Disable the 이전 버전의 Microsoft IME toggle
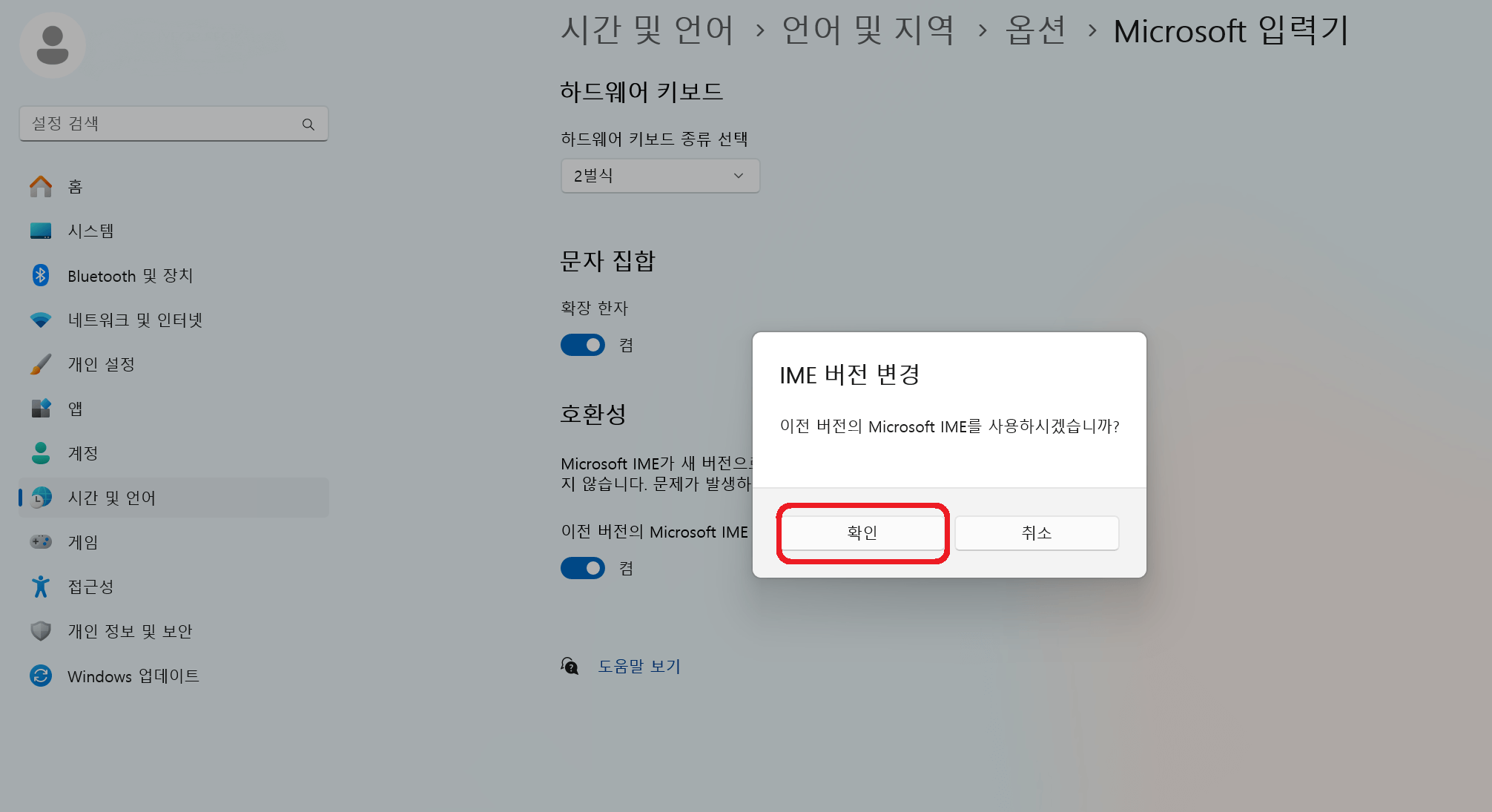 583,567
